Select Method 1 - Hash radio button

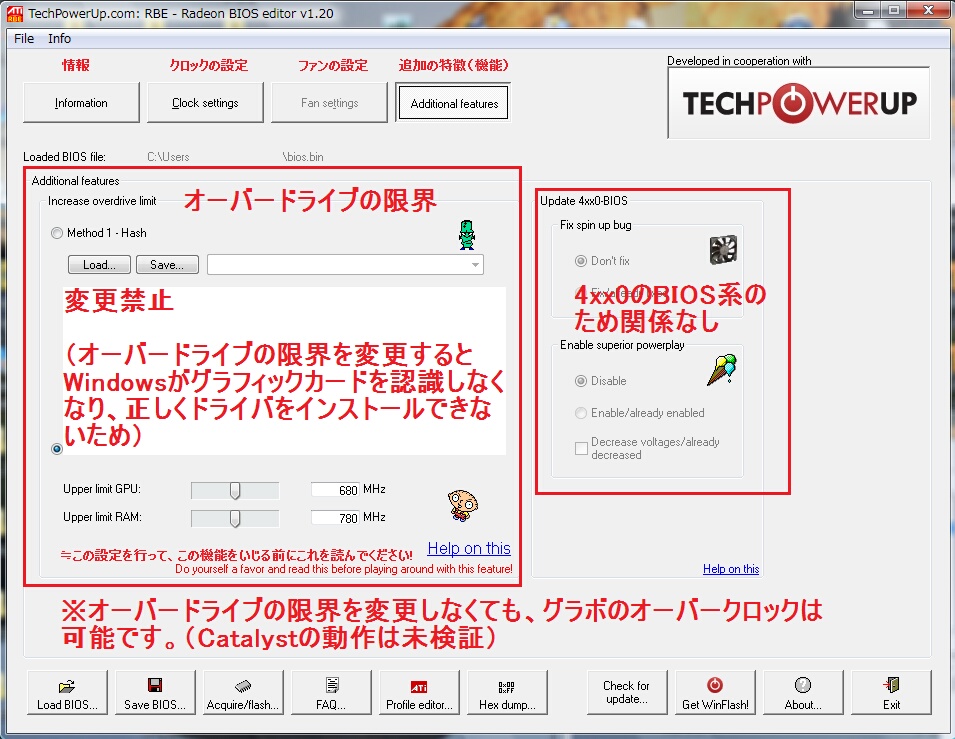click(x=57, y=233)
